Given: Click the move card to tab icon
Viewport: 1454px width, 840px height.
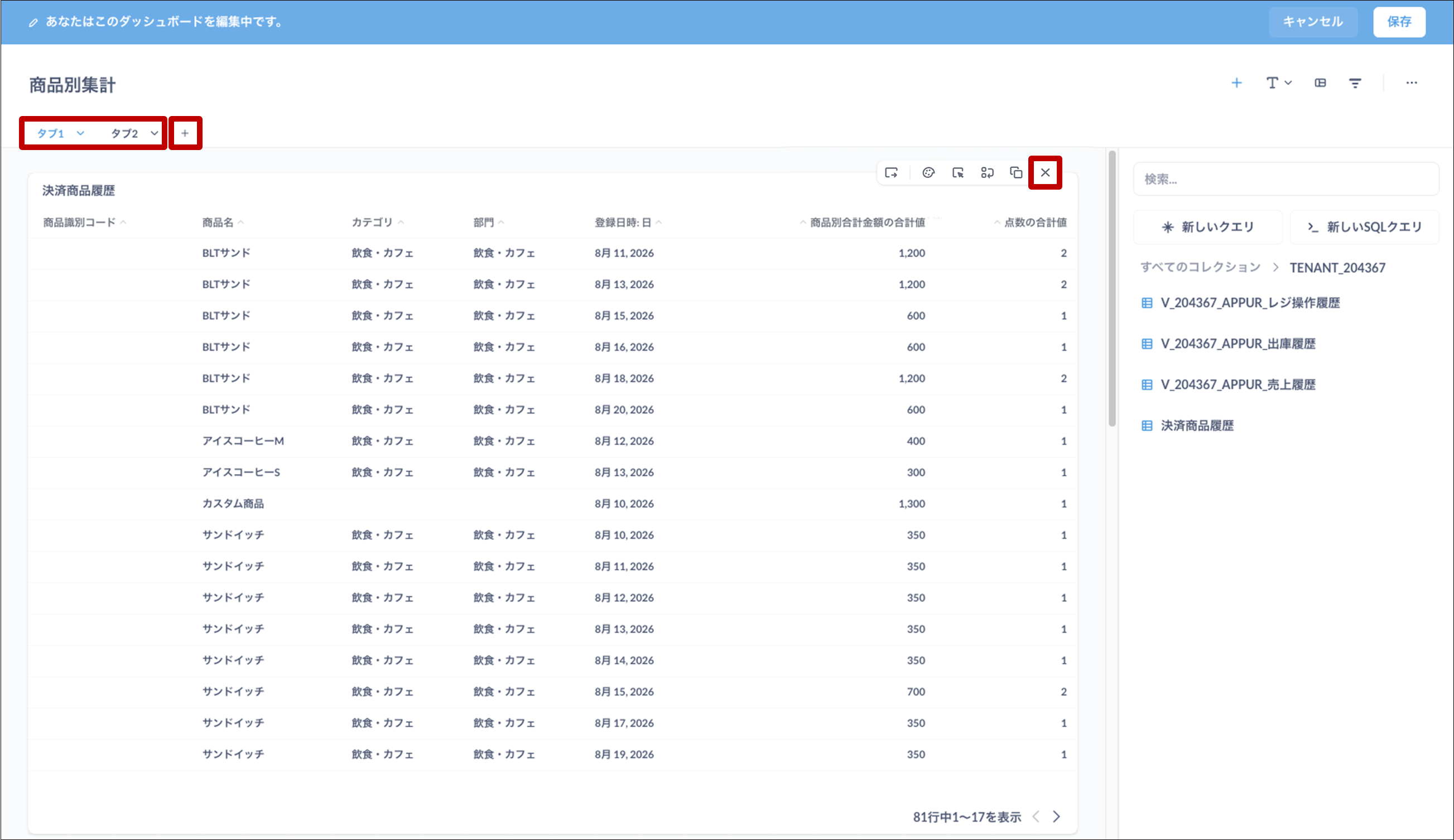Looking at the screenshot, I should click(x=892, y=172).
